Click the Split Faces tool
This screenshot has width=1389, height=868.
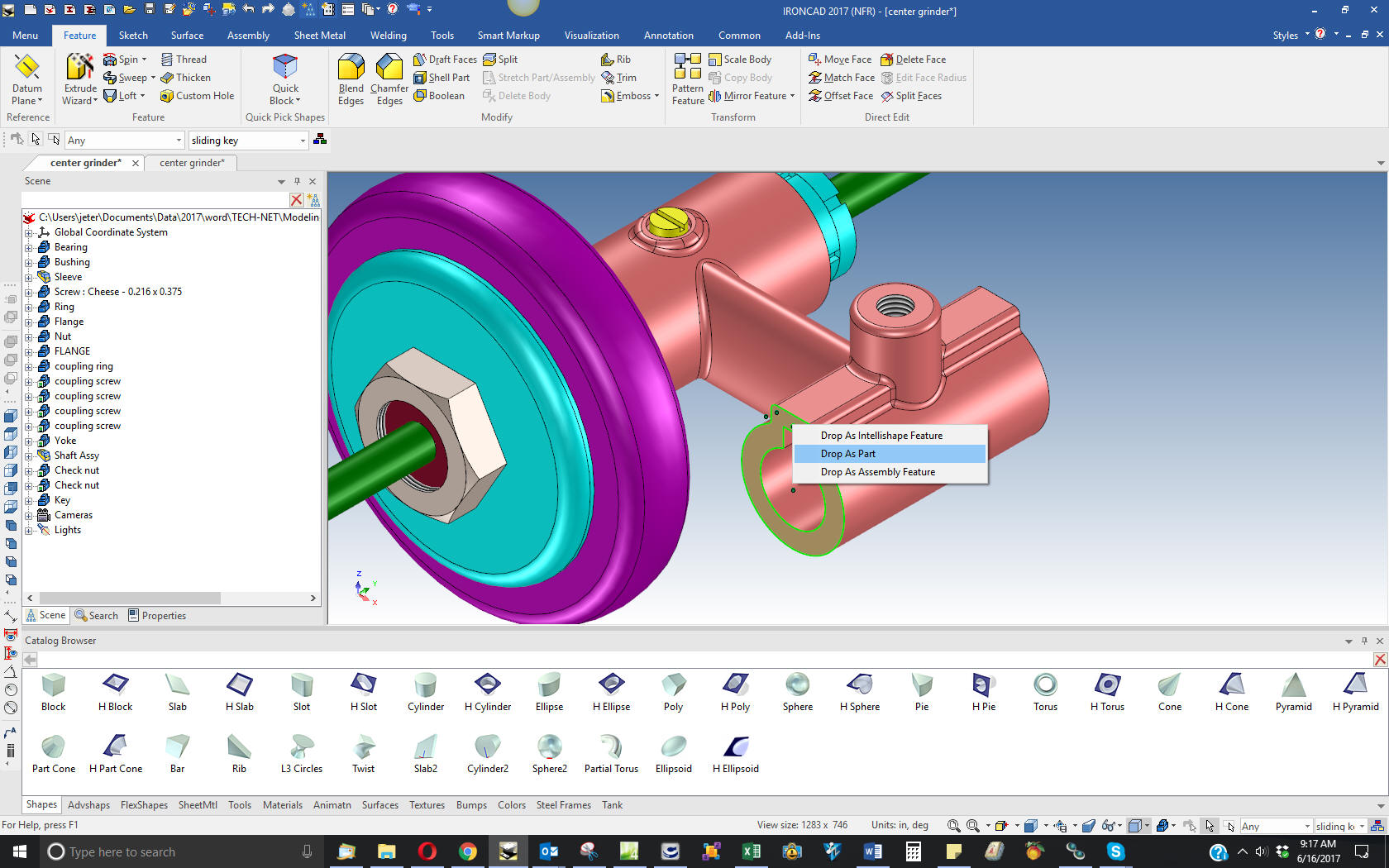(x=911, y=96)
